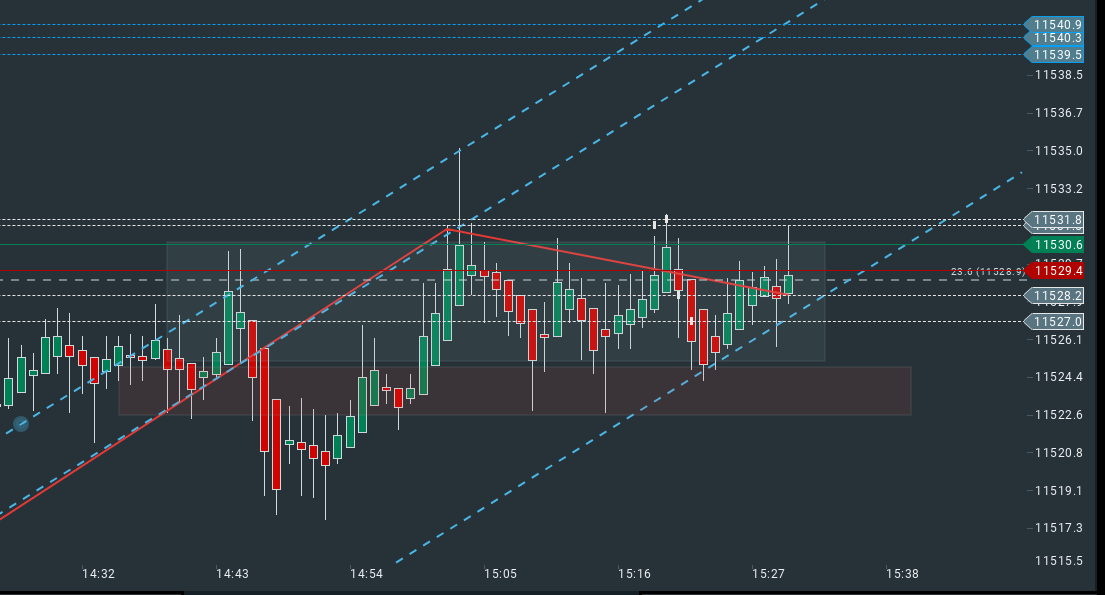Click the 11517.3 value on the price axis
1105x595 pixels.
(1058, 528)
